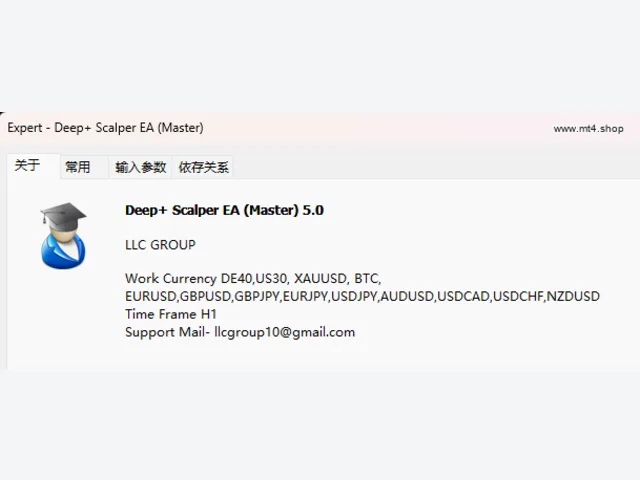Click the Deep+ Scalper EA (Master) 5.0 heading
Screen dimensions: 640x480
[x=224, y=210]
